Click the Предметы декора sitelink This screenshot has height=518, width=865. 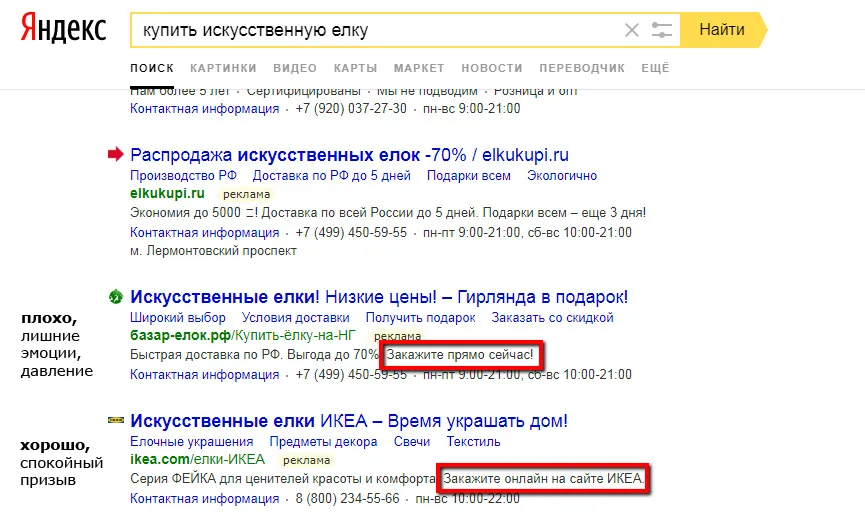(323, 442)
